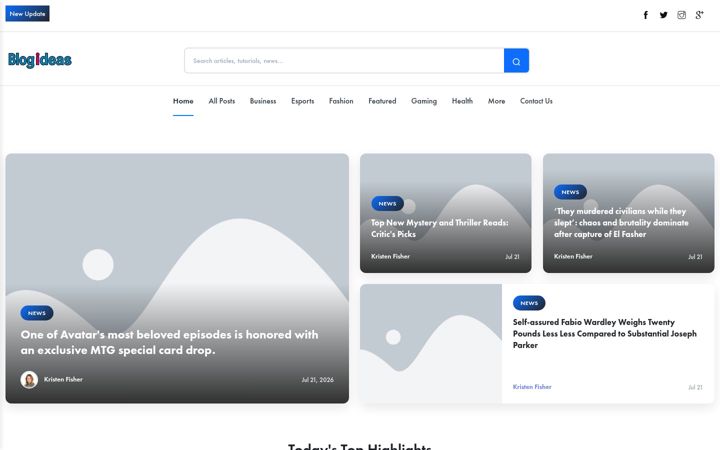Click the blue search magnifier button
Viewport: 720px width, 450px height.
pyautogui.click(x=516, y=61)
